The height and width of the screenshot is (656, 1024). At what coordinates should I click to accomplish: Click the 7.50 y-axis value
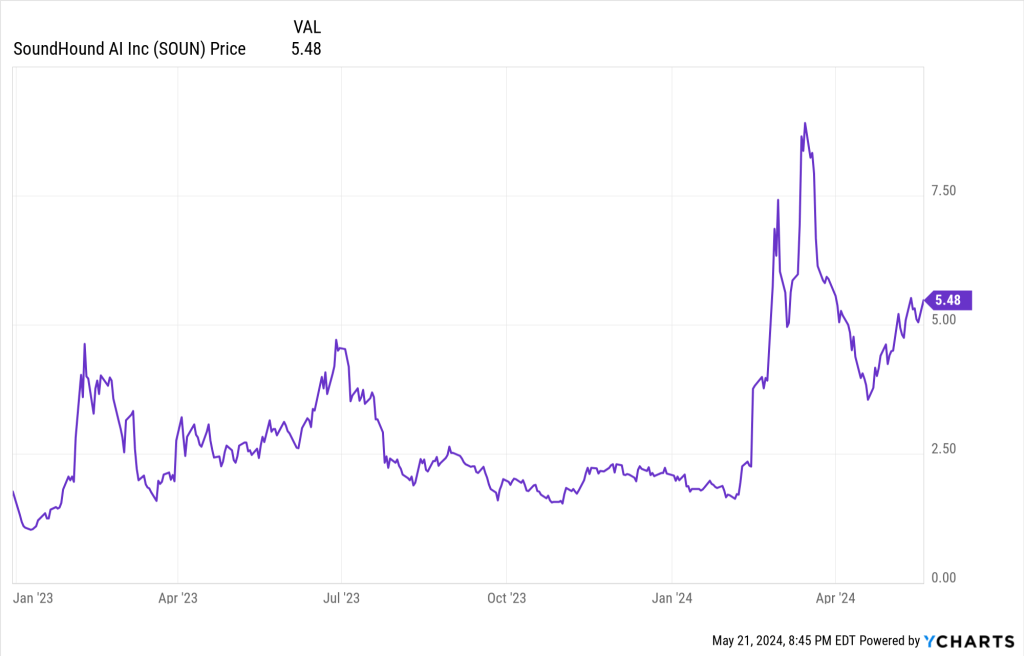click(944, 191)
